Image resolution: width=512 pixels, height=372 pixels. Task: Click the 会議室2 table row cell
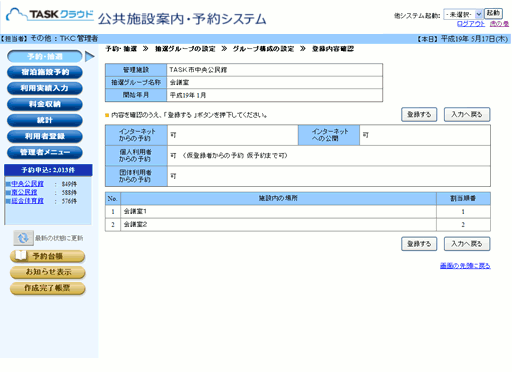pyautogui.click(x=278, y=224)
